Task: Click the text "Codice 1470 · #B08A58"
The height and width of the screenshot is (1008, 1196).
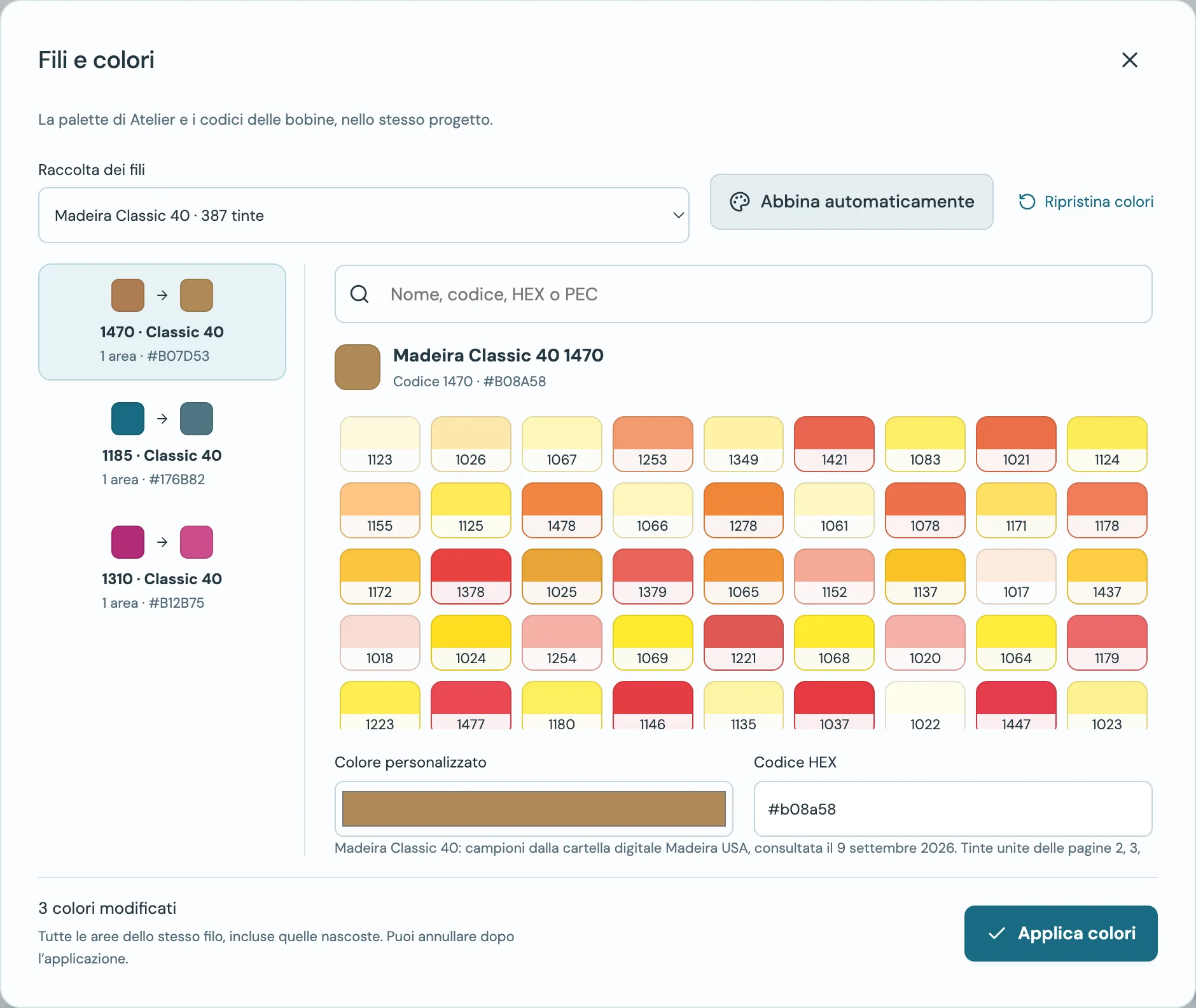Action: tap(469, 381)
